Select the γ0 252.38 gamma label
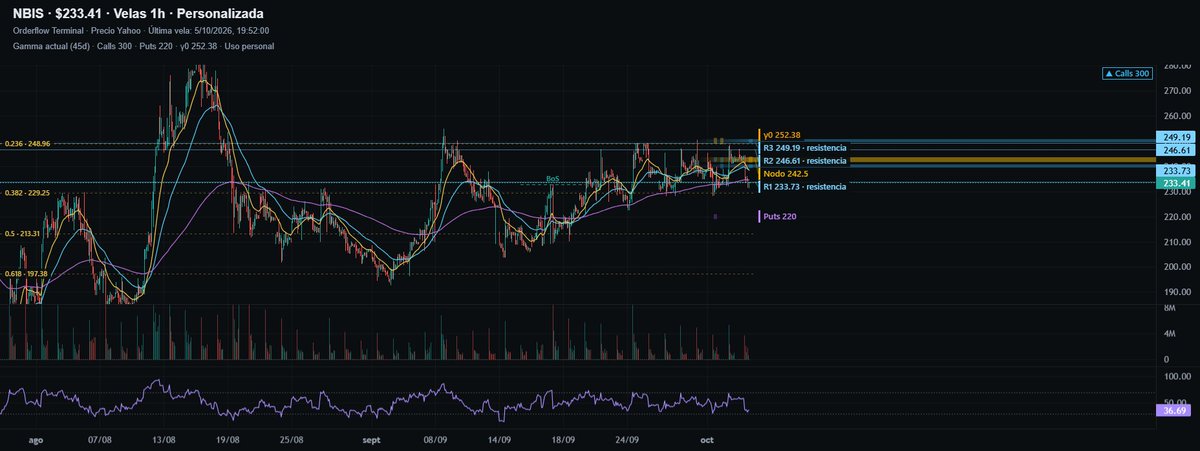Screen dimensions: 1200x451 click(x=781, y=134)
